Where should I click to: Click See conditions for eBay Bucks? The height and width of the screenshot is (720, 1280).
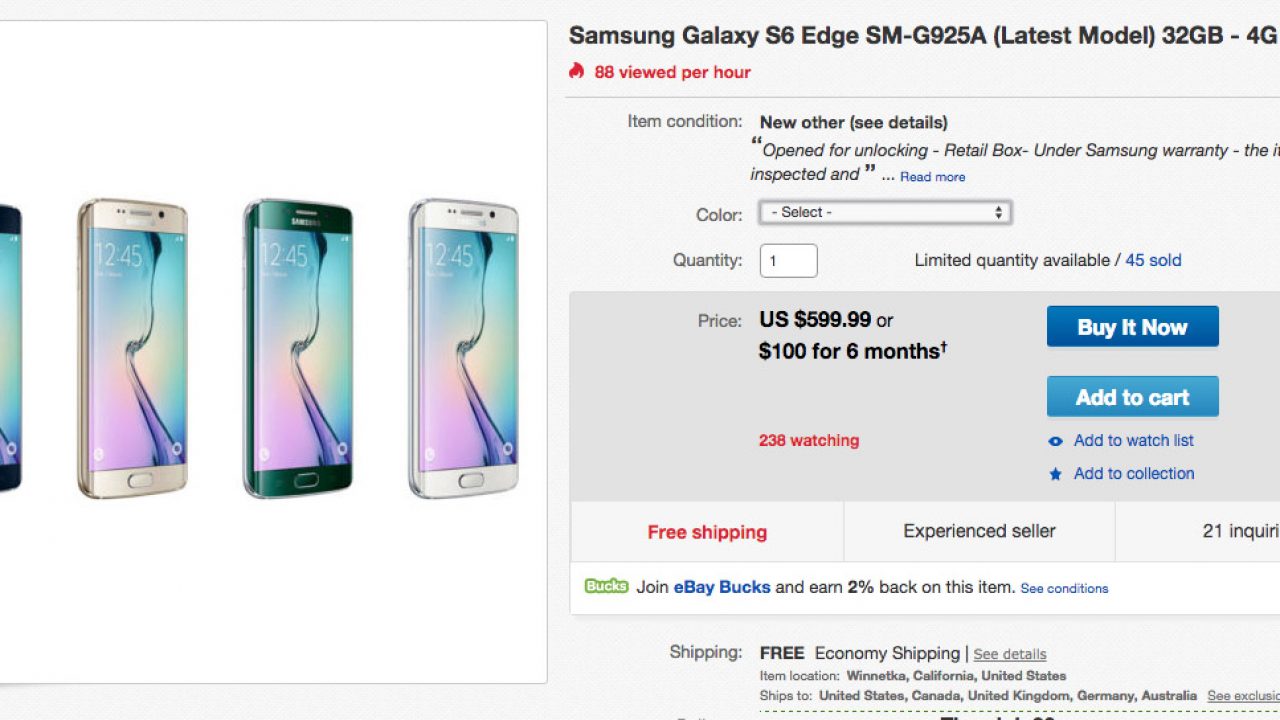pos(1064,588)
